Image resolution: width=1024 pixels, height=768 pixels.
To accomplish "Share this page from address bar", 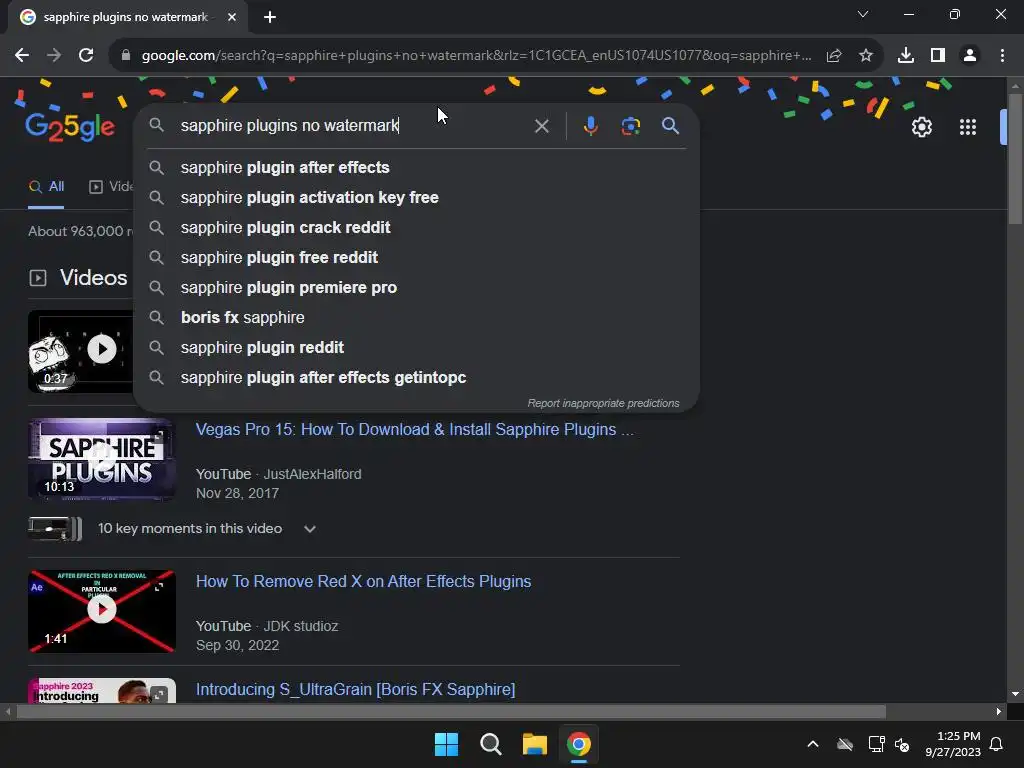I will [834, 56].
